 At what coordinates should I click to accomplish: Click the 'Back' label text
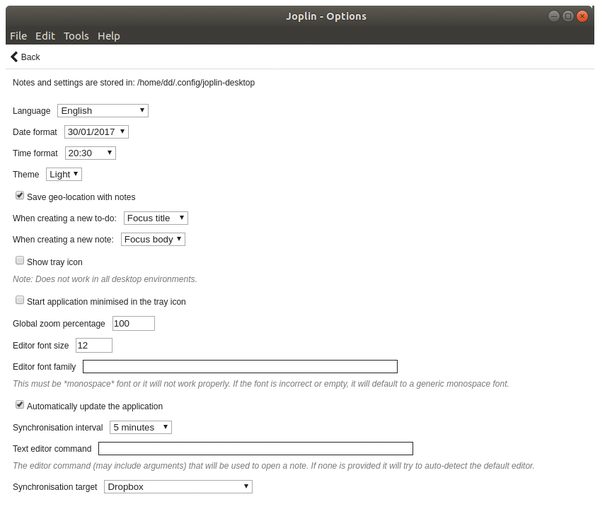click(x=30, y=57)
